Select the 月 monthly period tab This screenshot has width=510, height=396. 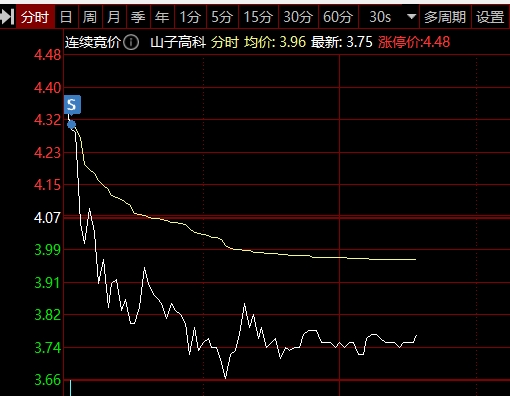[x=114, y=17]
